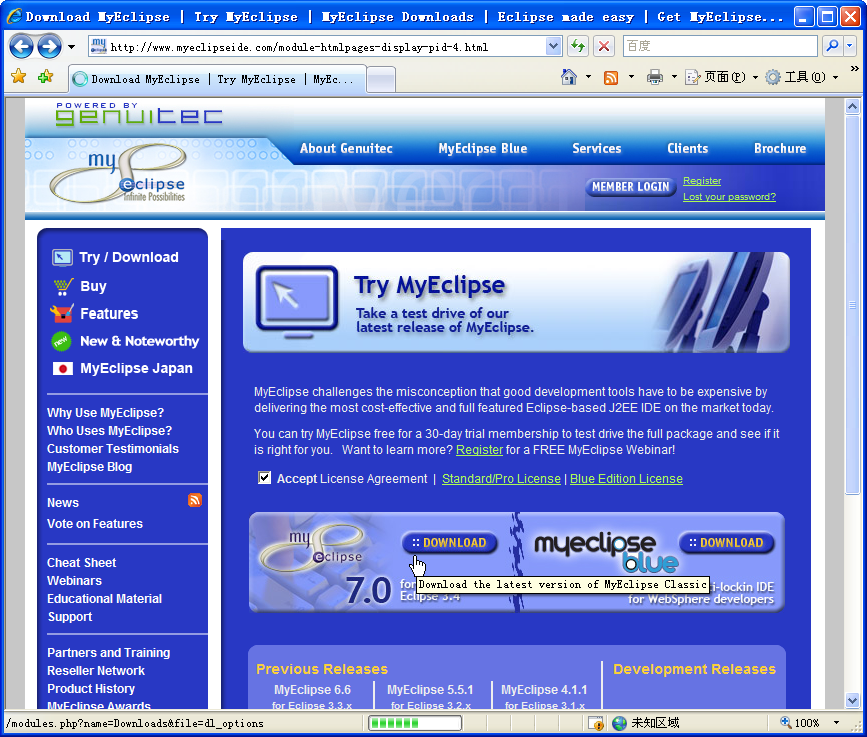Click the MyEclipse Japan flag icon
Image resolution: width=867 pixels, height=737 pixels.
[x=62, y=368]
